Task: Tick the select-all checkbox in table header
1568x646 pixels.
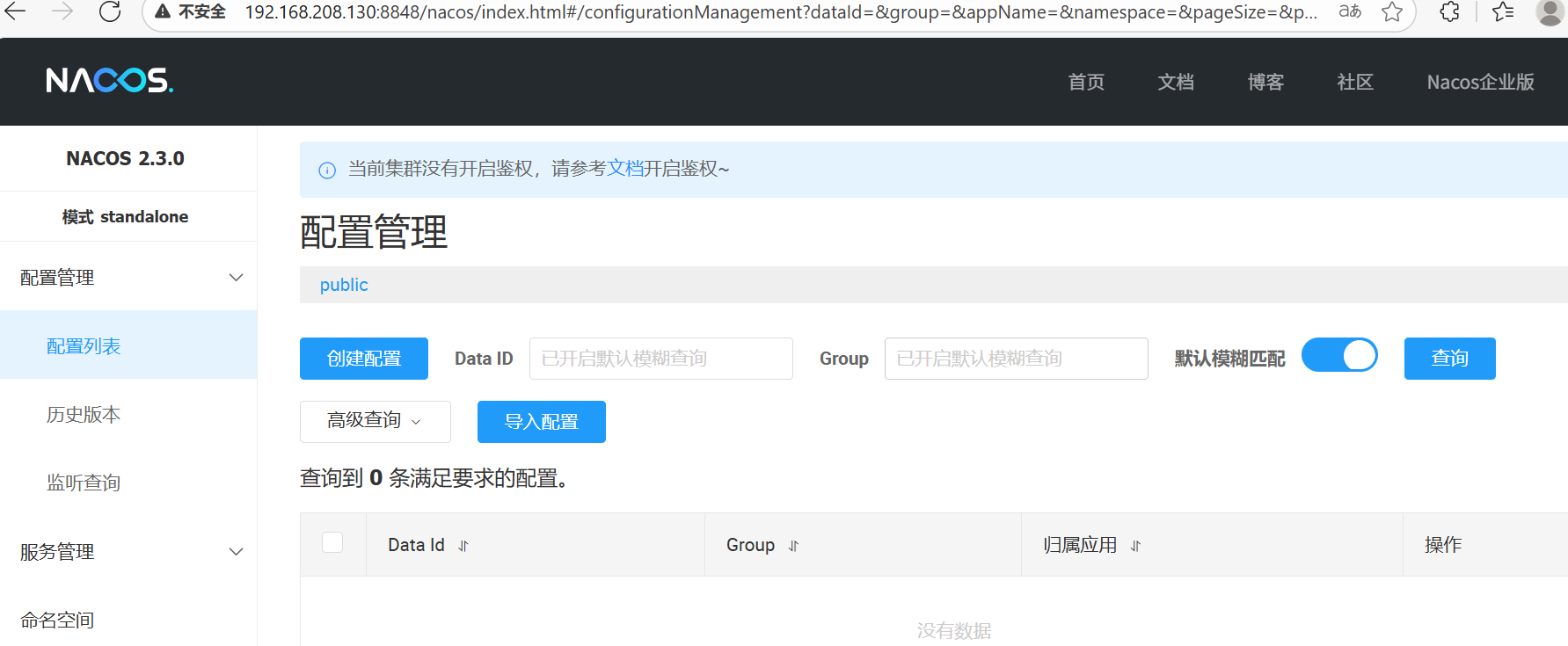Action: coord(332,542)
